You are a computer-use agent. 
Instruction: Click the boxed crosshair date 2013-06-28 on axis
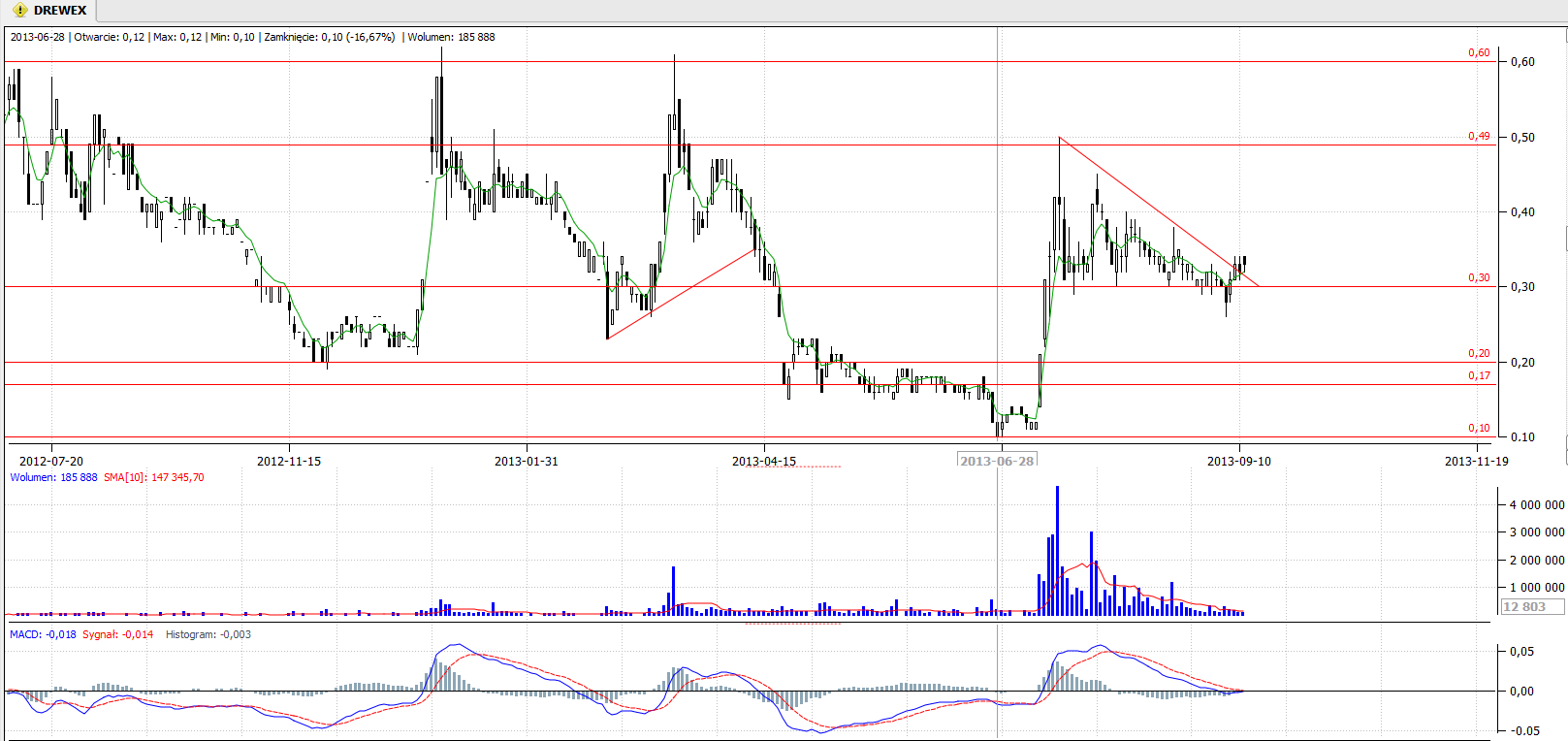pyautogui.click(x=997, y=461)
